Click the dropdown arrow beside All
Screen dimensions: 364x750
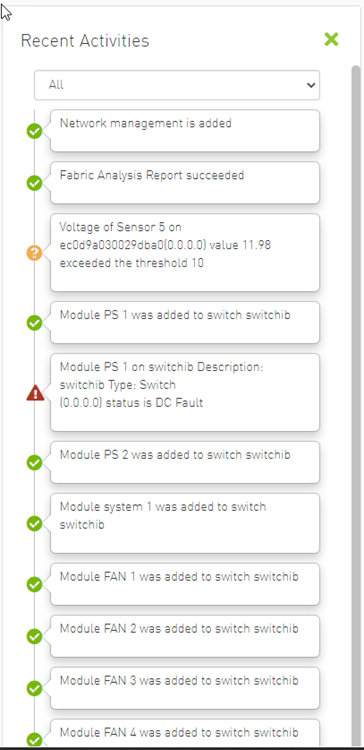coord(311,85)
